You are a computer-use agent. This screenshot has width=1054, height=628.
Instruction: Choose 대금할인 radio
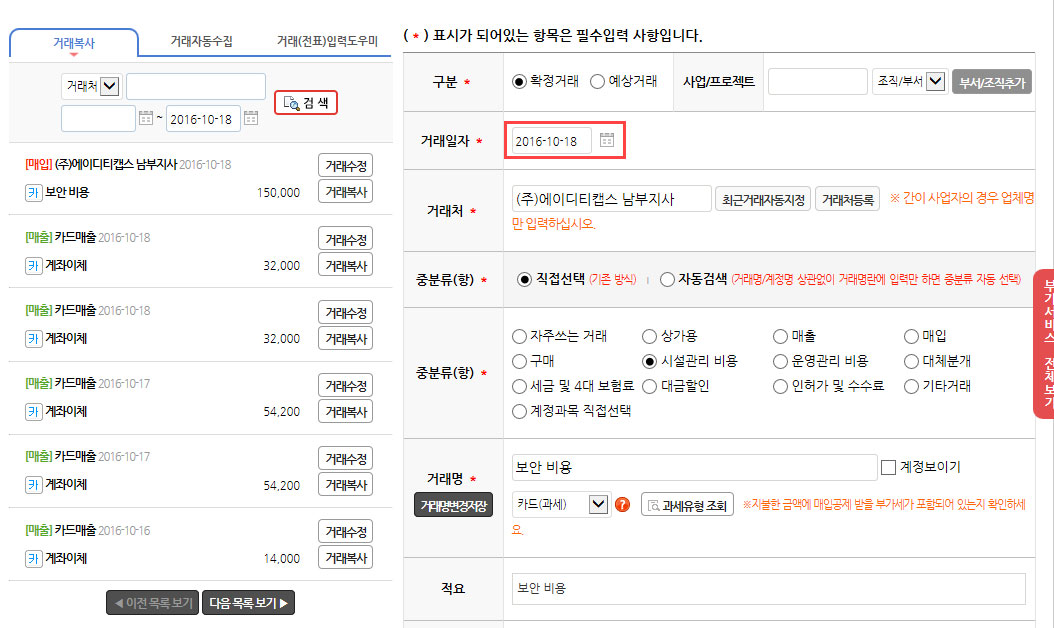[649, 387]
